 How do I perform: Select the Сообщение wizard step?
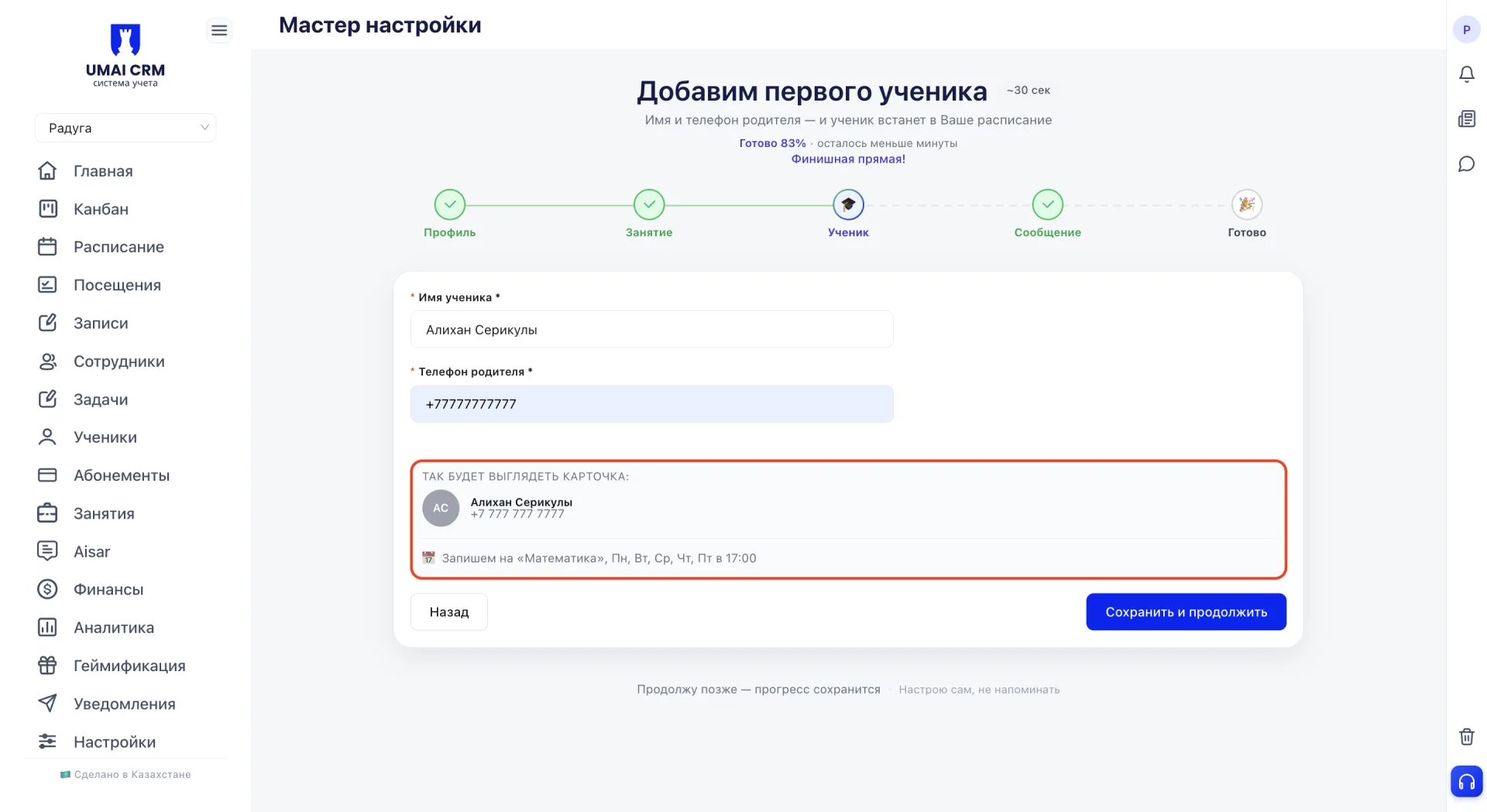(x=1047, y=214)
